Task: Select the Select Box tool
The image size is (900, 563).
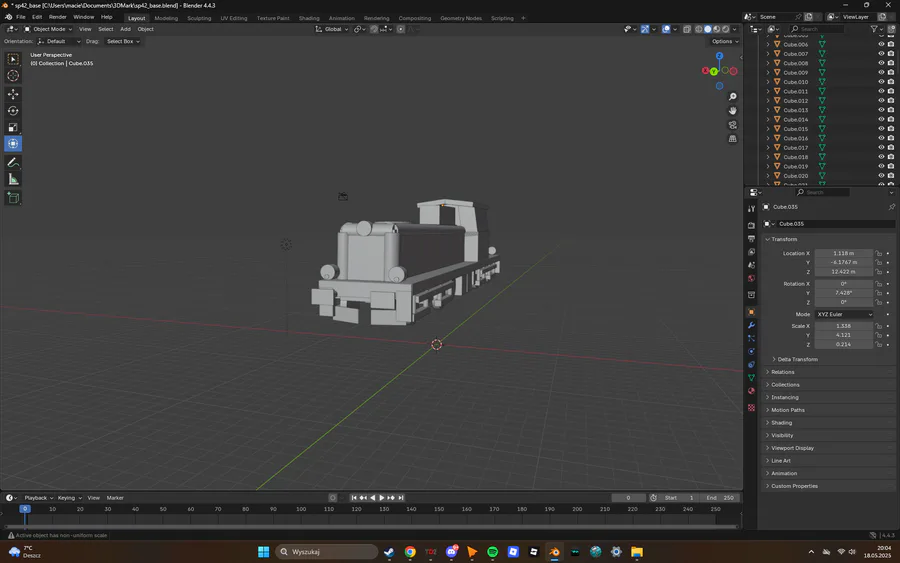Action: [13, 59]
